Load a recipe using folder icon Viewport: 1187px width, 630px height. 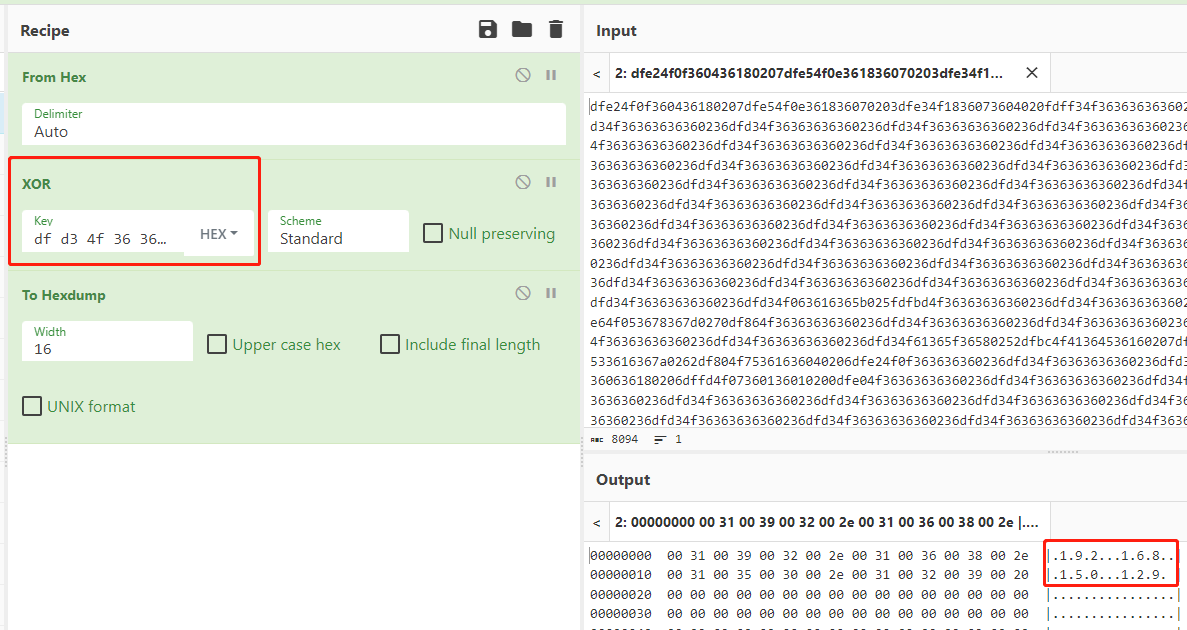(522, 30)
